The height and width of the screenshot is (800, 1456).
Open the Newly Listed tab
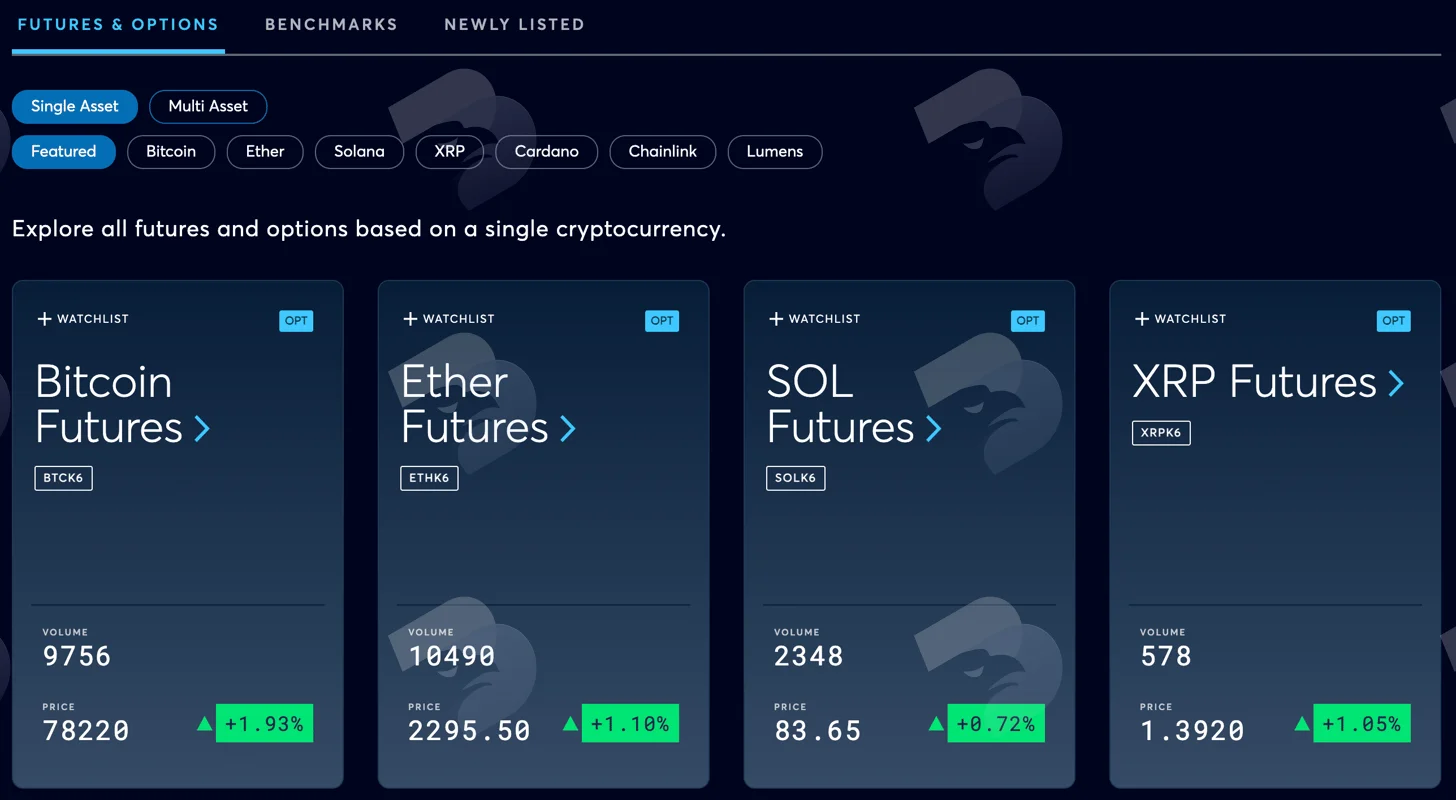514,24
